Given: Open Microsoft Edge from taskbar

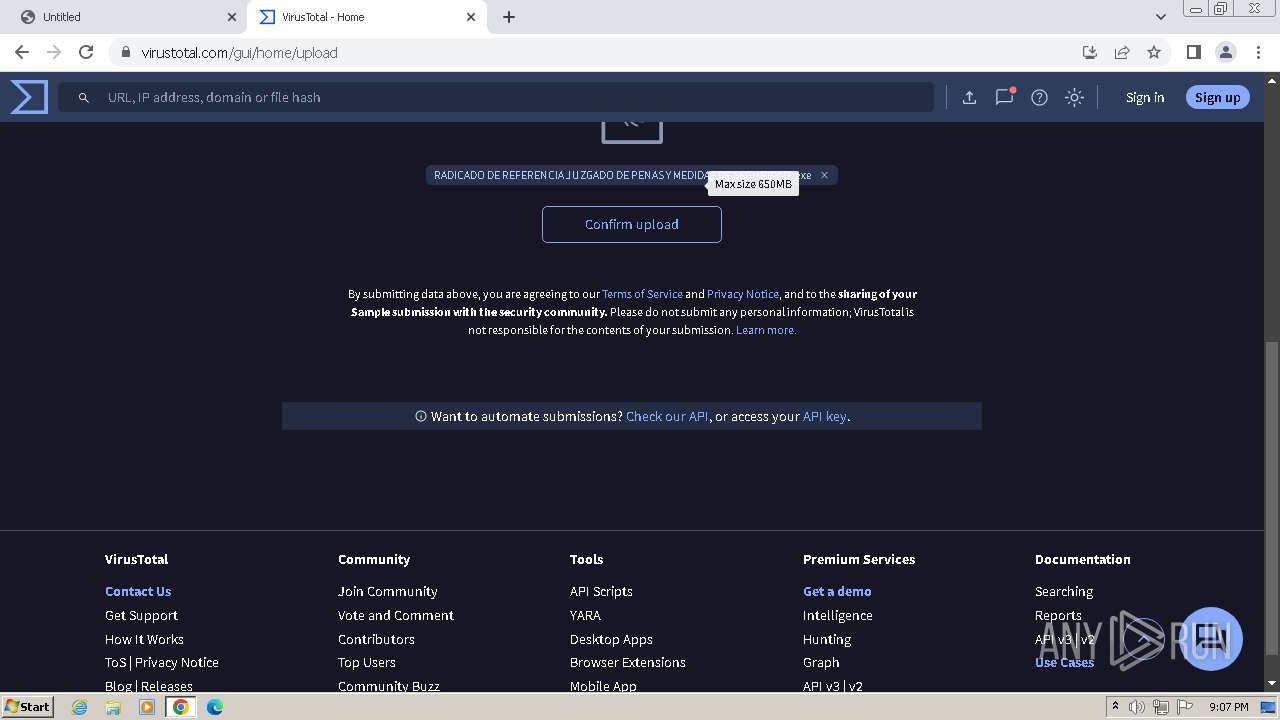Looking at the screenshot, I should point(215,707).
